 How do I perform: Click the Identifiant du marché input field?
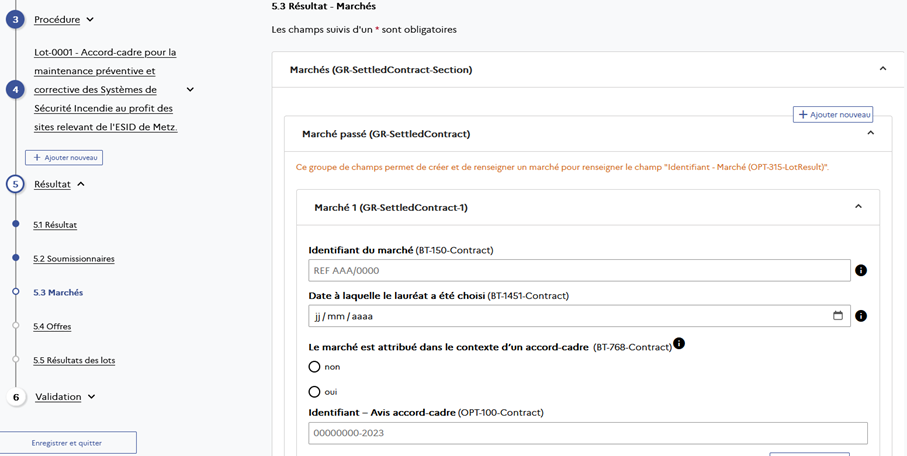579,270
